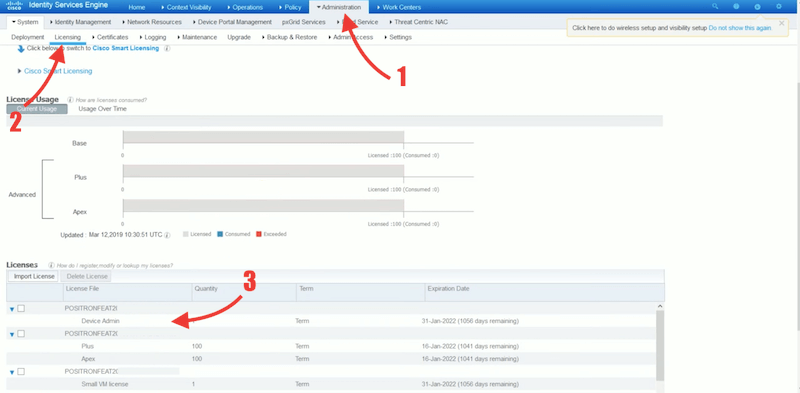The image size is (800, 393).
Task: Open the Policy menu
Action: (290, 7)
